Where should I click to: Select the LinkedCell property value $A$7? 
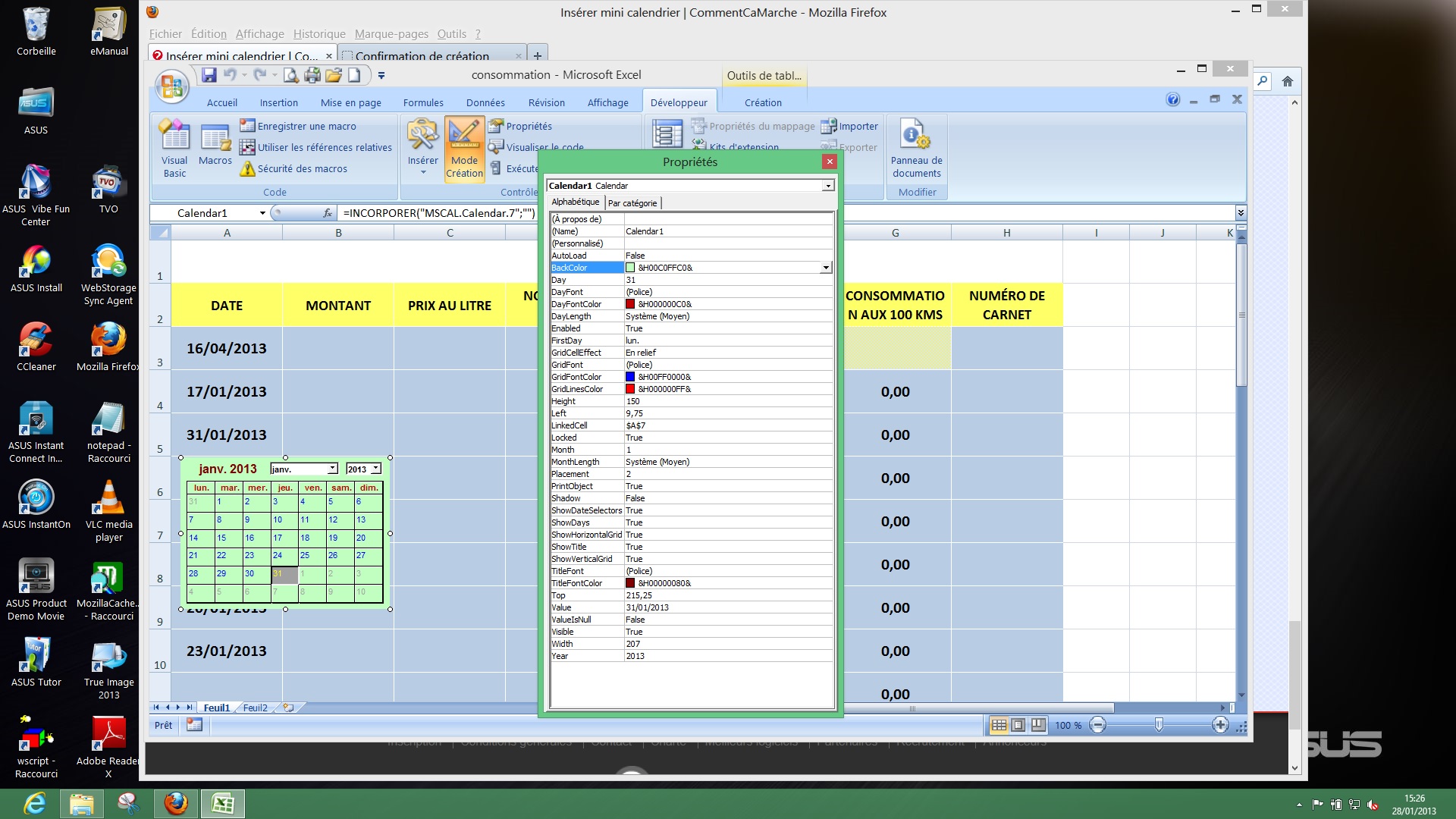(728, 425)
